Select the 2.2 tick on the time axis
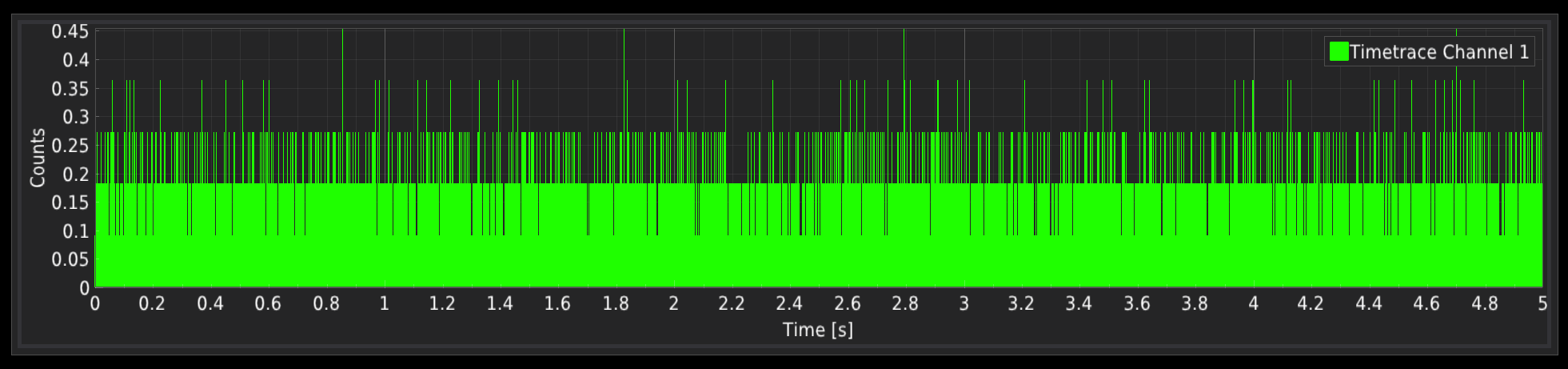The height and width of the screenshot is (369, 1568). (731, 304)
